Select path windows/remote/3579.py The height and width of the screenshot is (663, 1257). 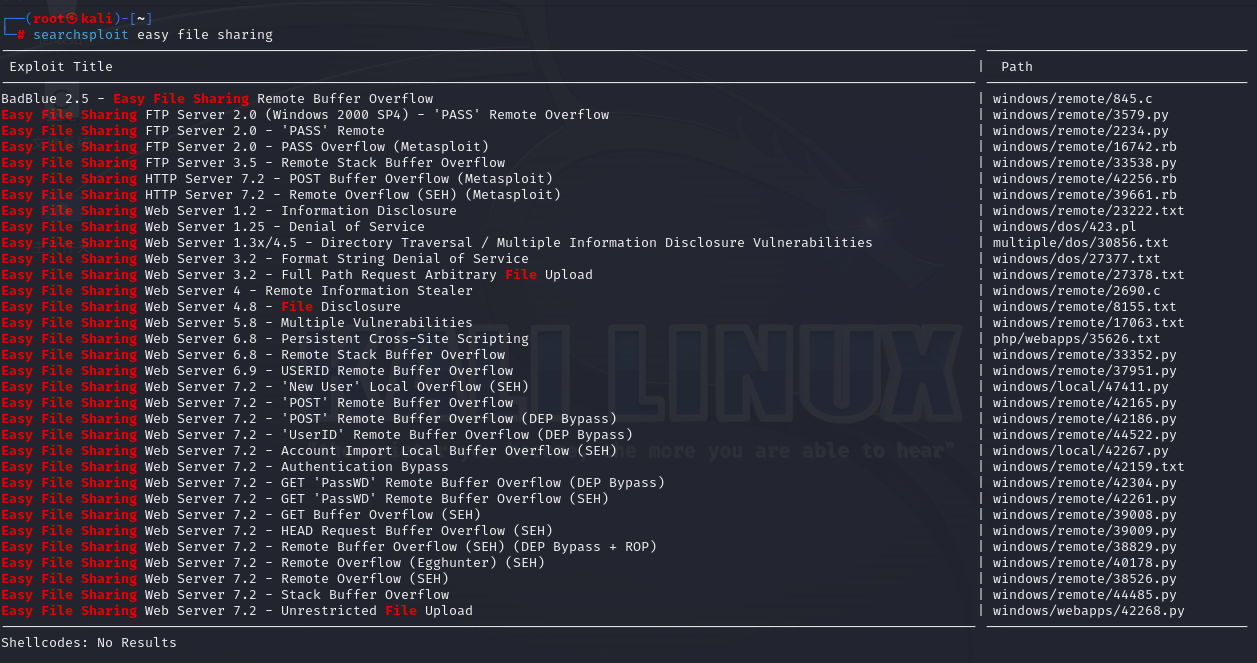[x=1081, y=115]
